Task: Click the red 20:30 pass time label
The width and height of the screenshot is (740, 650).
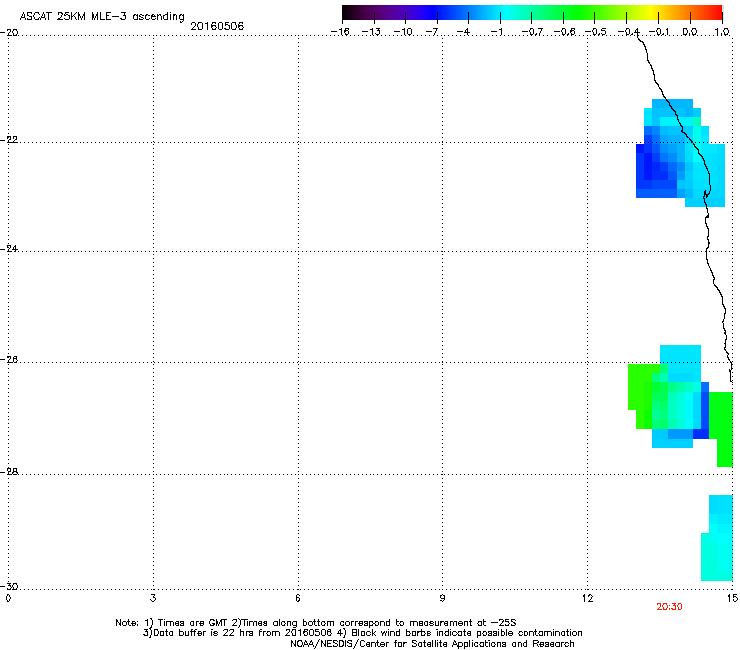Action: pyautogui.click(x=669, y=607)
